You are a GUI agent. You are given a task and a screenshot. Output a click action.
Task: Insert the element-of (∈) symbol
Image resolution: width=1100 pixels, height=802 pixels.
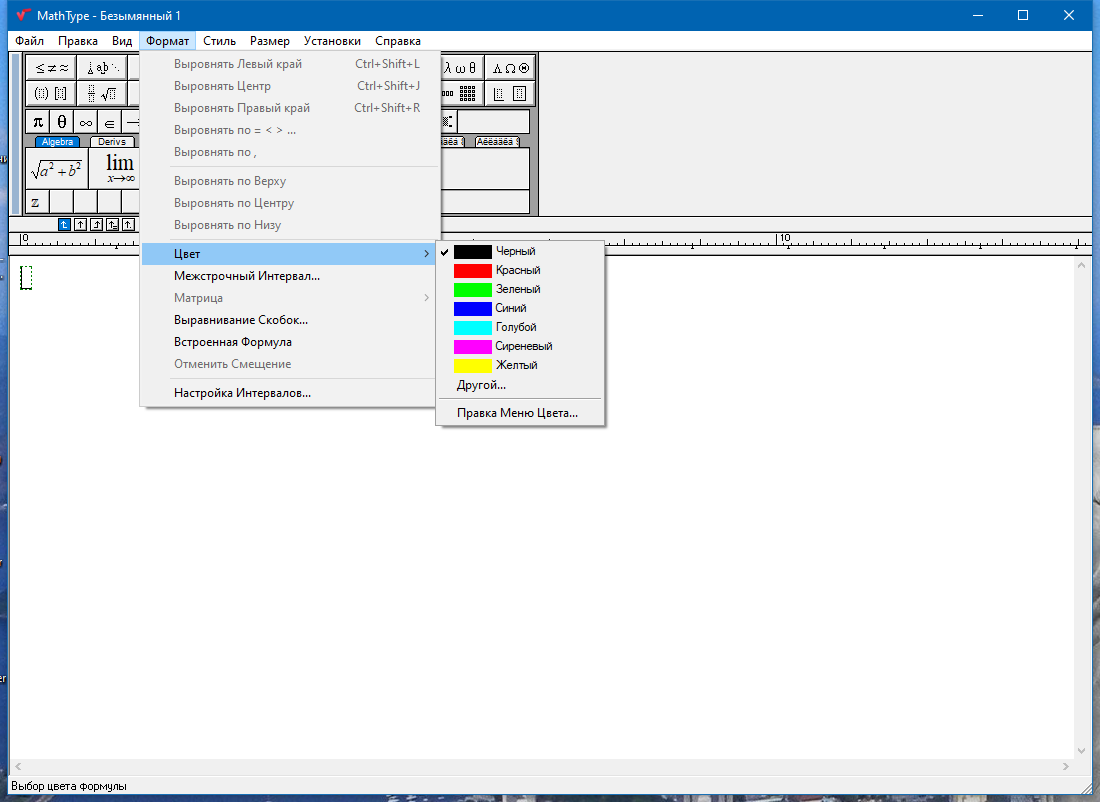click(109, 122)
